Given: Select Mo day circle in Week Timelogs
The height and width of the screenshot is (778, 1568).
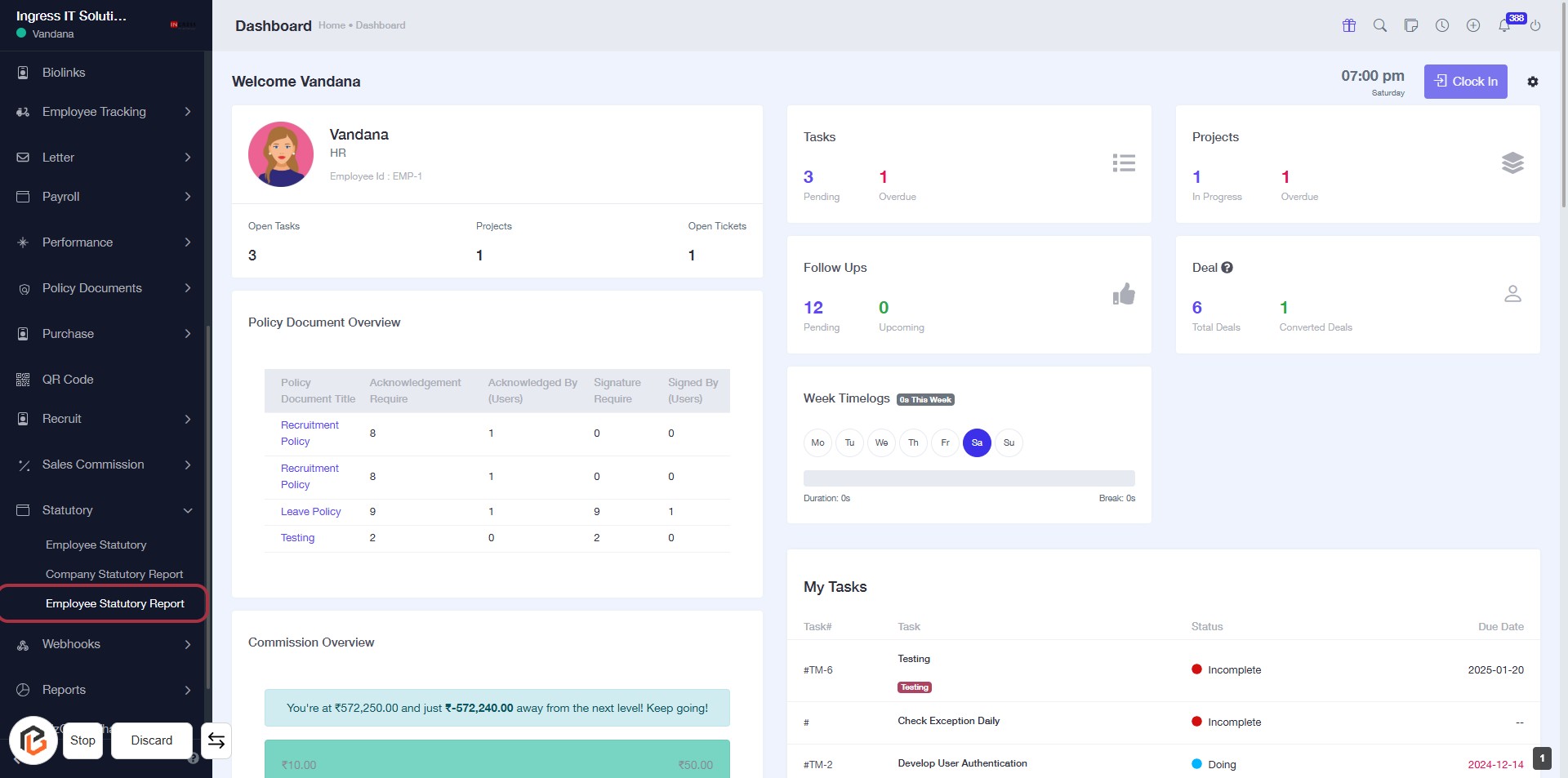Looking at the screenshot, I should (x=817, y=442).
